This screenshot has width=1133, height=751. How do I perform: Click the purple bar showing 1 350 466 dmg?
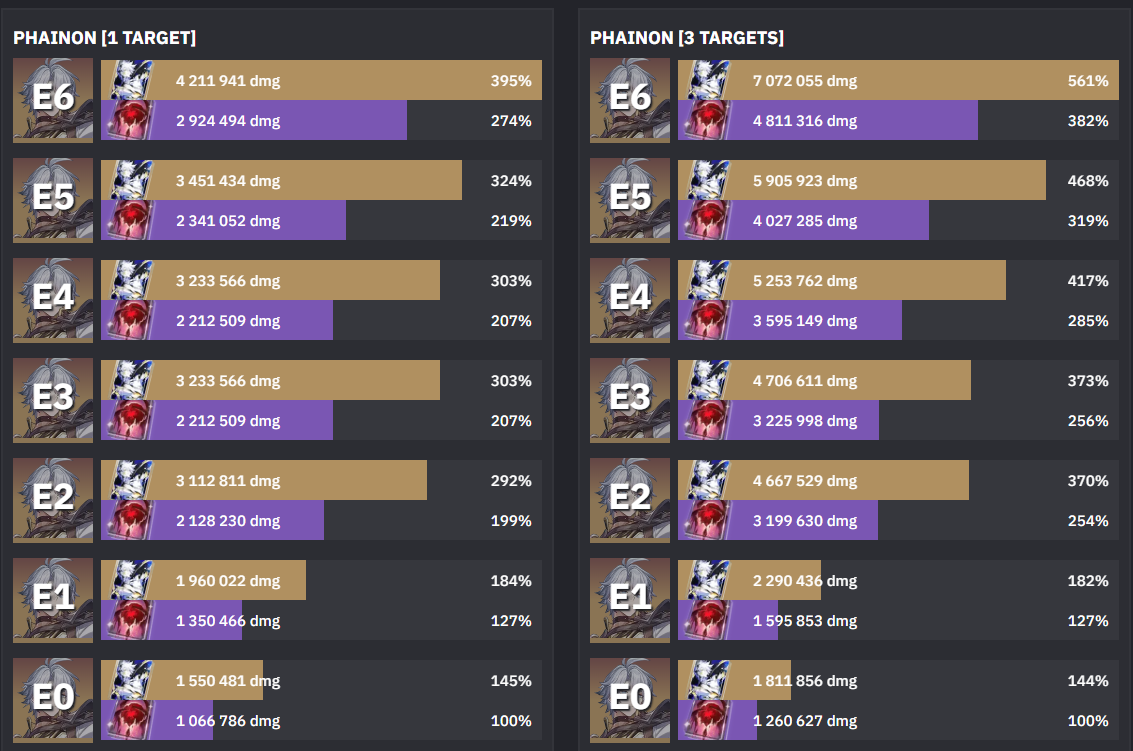[x=200, y=620]
